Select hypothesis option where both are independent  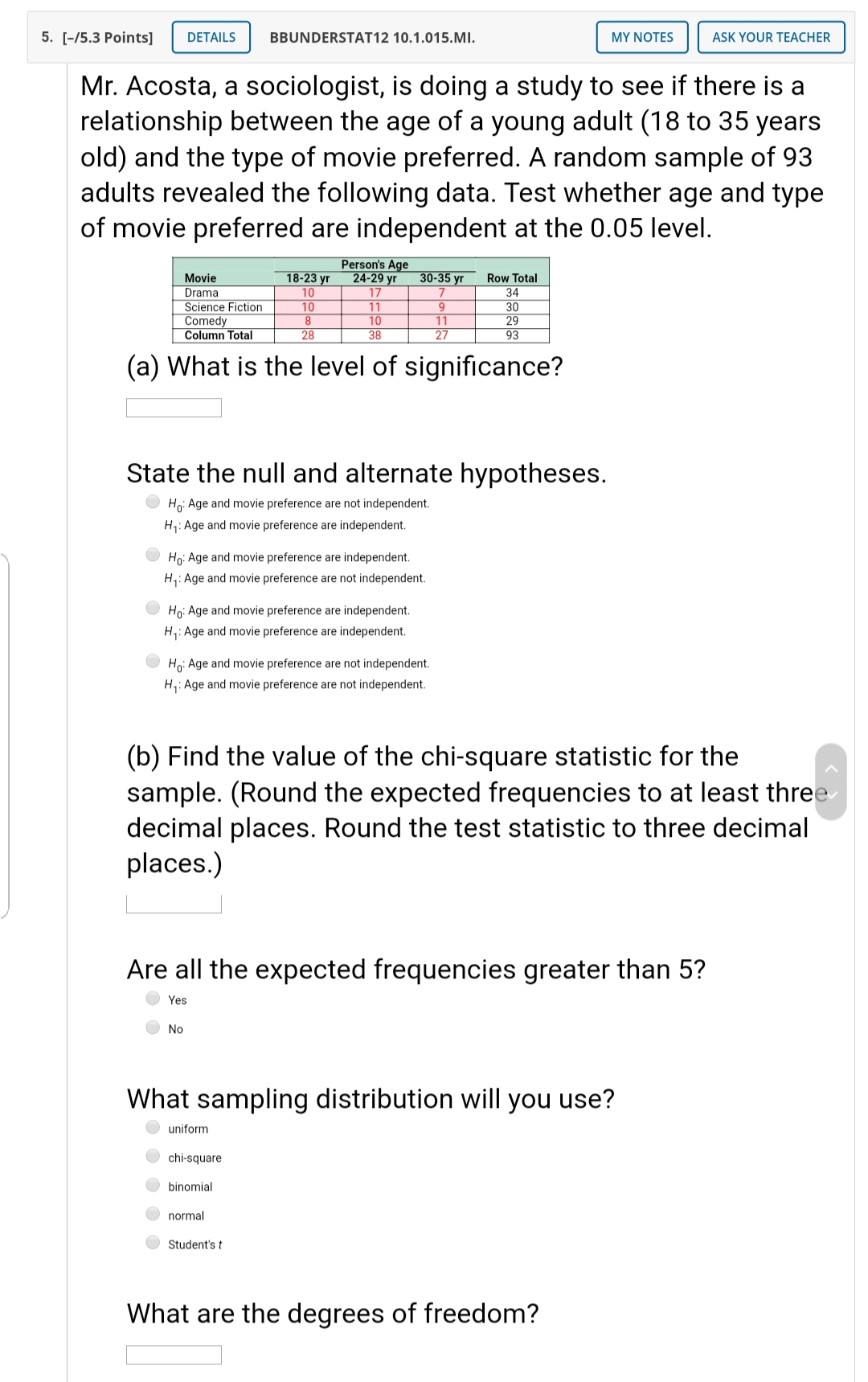[152, 608]
